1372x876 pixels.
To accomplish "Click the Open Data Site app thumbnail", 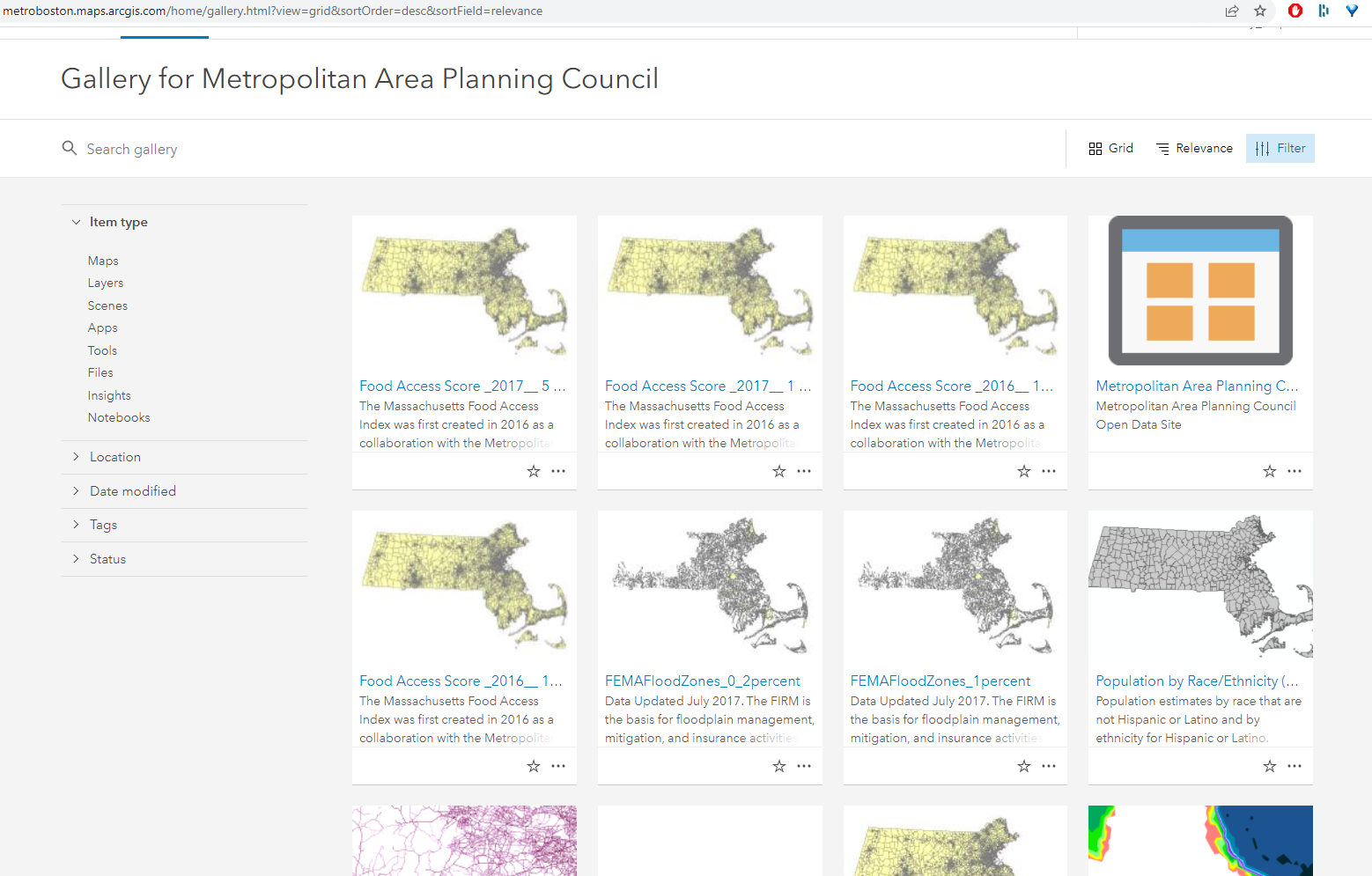I will (1200, 291).
